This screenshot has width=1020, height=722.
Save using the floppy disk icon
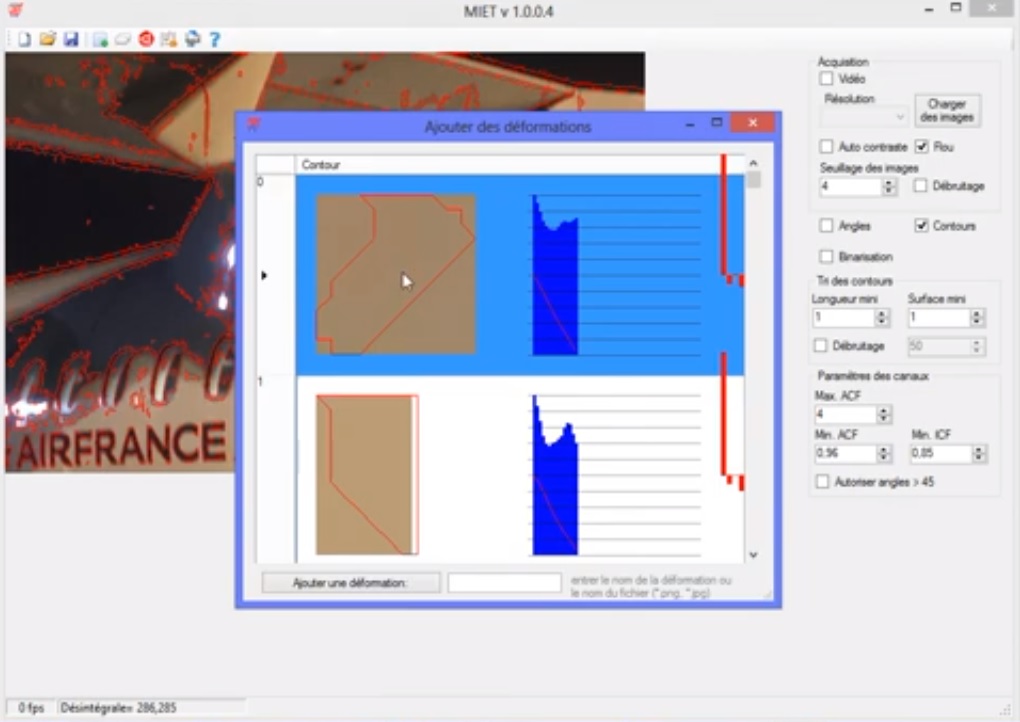70,39
